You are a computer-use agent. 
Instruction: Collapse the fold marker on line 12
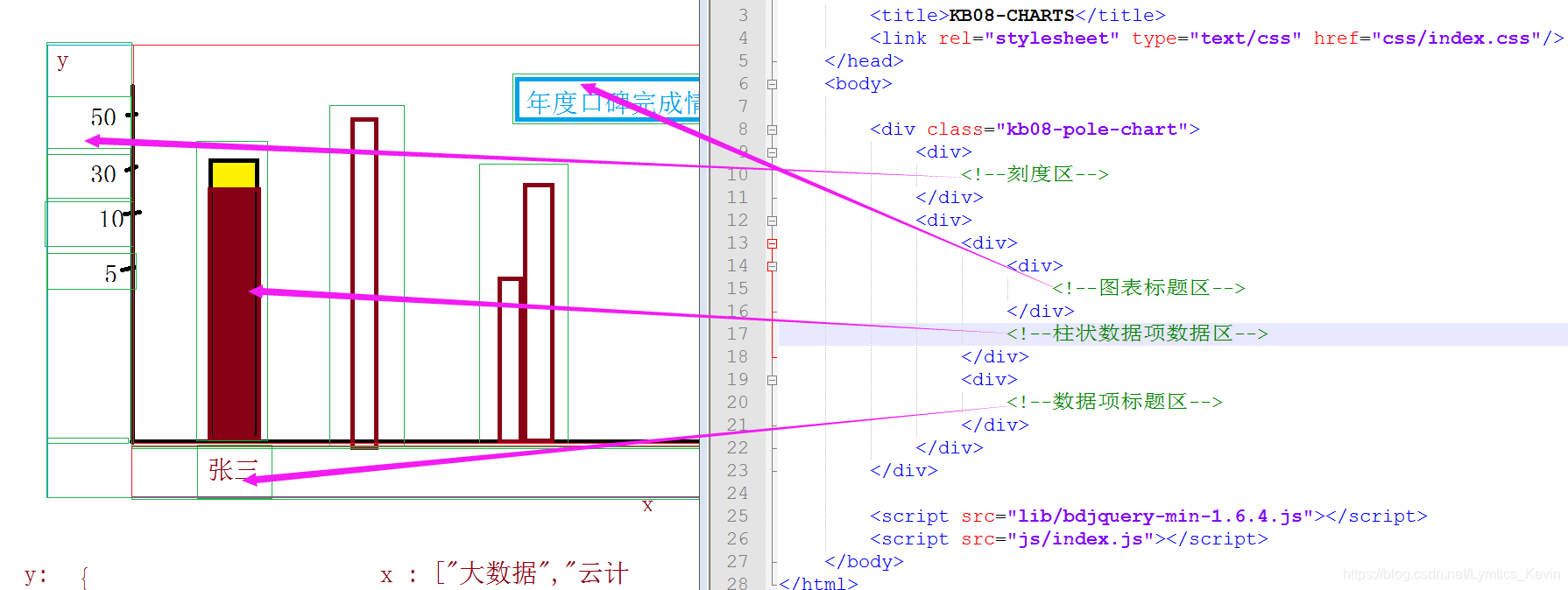[772, 221]
